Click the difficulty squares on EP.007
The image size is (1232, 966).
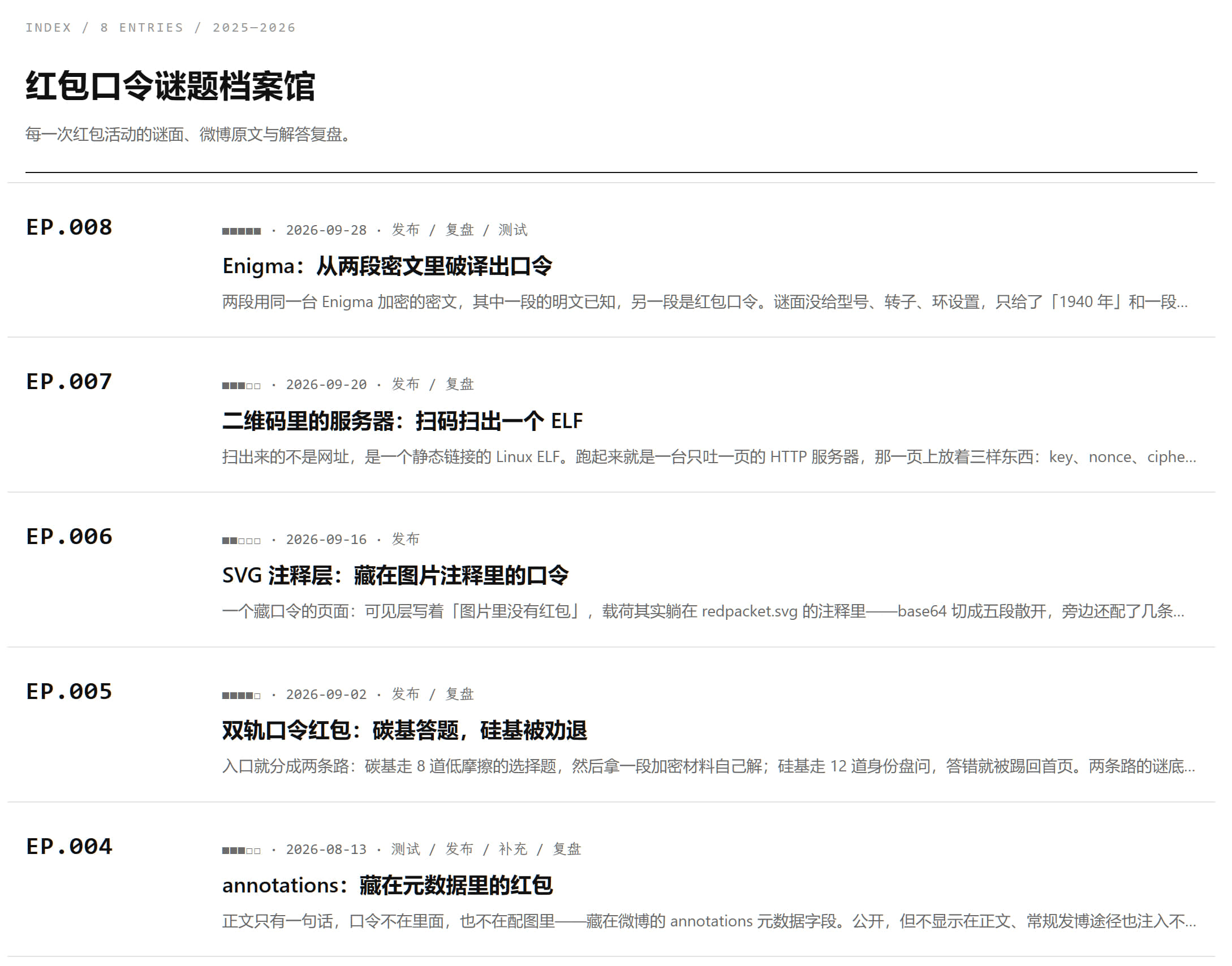242,386
